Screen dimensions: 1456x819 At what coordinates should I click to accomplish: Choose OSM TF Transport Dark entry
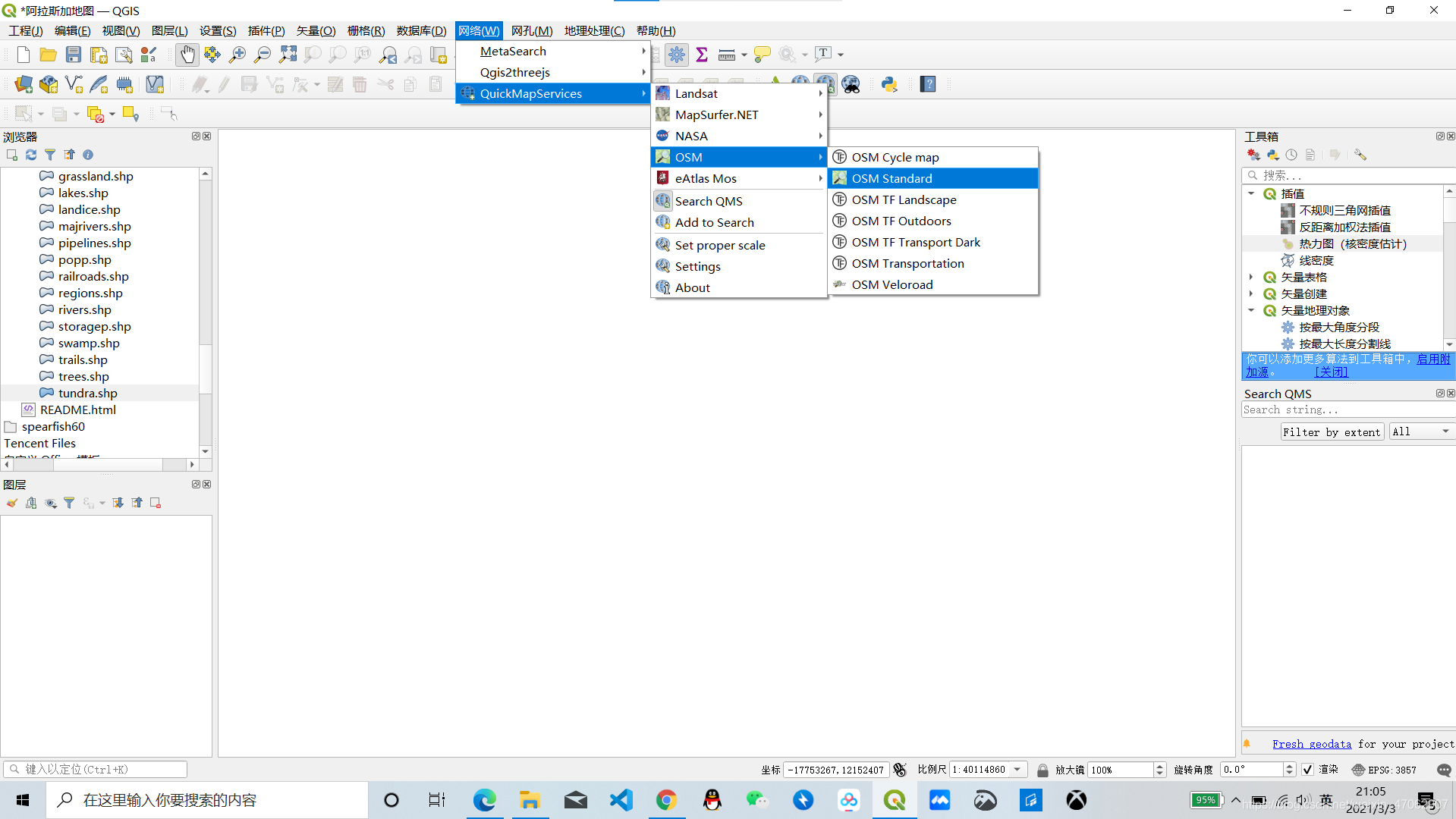[x=933, y=242]
